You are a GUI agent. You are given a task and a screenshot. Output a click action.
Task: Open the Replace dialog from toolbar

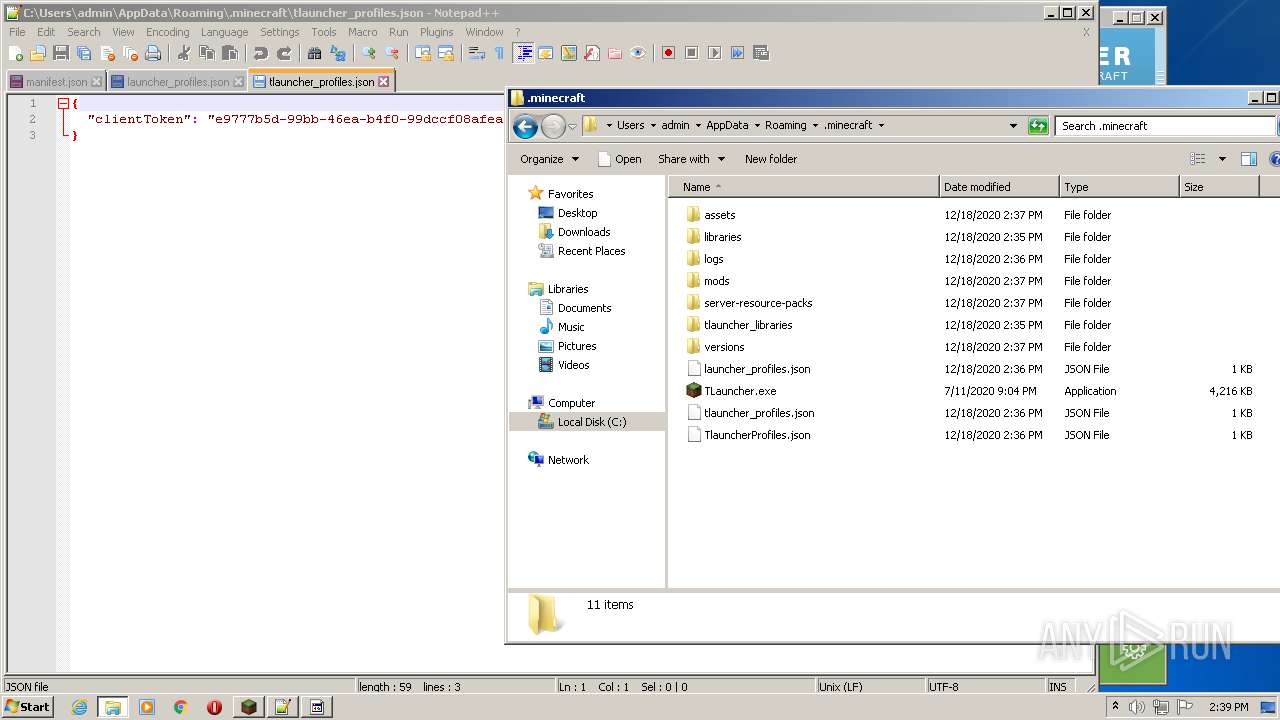coord(338,53)
